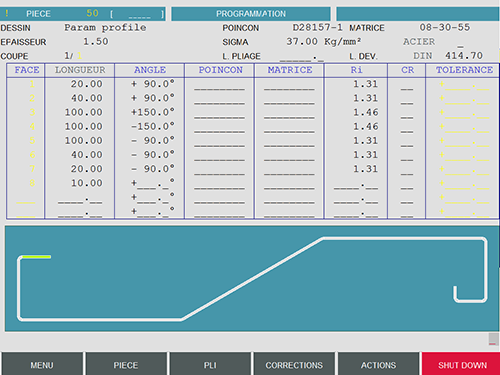
Task: Click the PROGRAMMATION title bar
Action: coord(251,14)
